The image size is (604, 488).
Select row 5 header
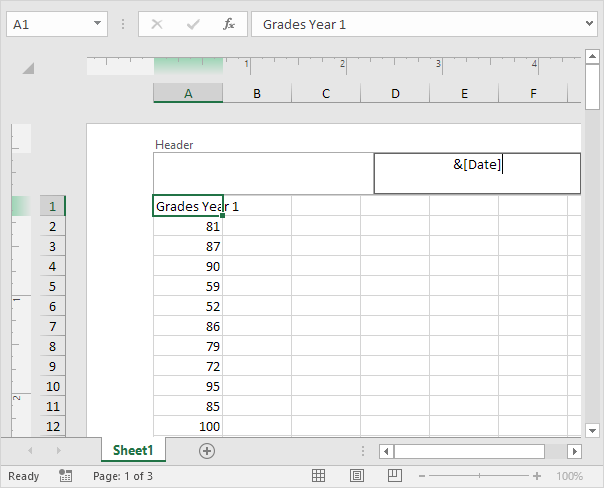(52, 286)
